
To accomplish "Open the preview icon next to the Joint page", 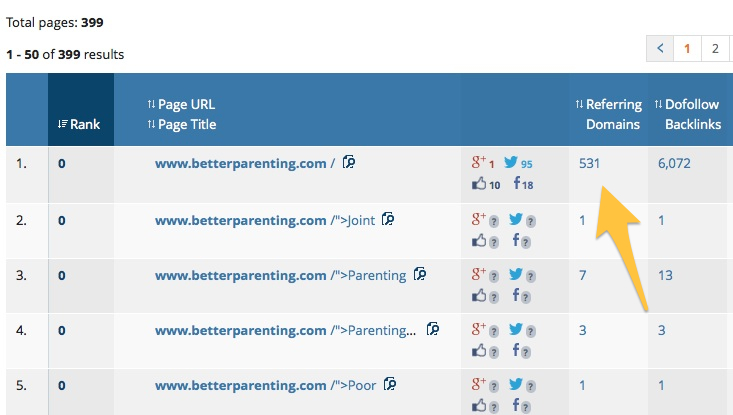I will [388, 219].
